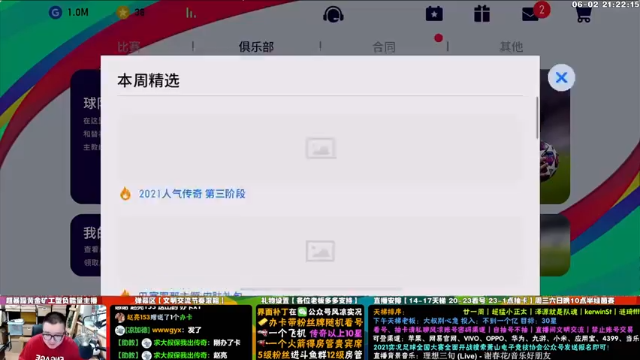
Task: Open the 2021人气传奇 第三阶段 link
Action: tap(192, 194)
